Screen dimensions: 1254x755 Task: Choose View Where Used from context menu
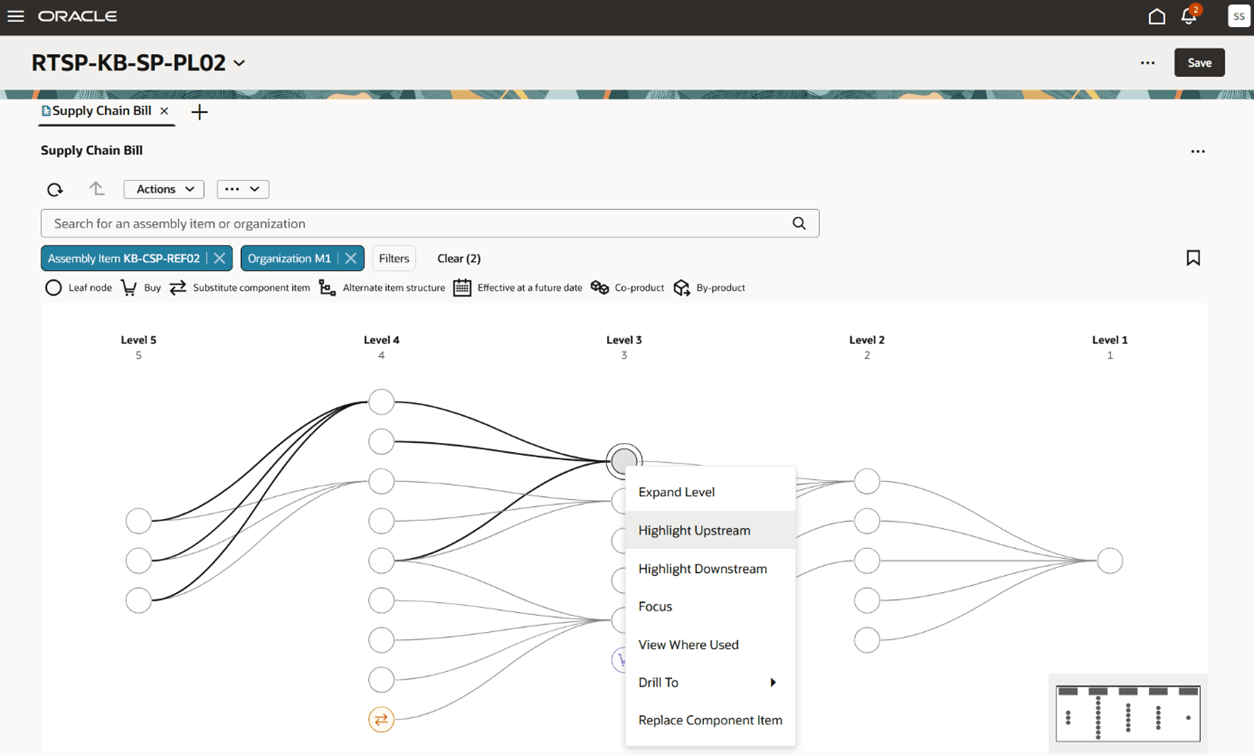[x=710, y=644]
